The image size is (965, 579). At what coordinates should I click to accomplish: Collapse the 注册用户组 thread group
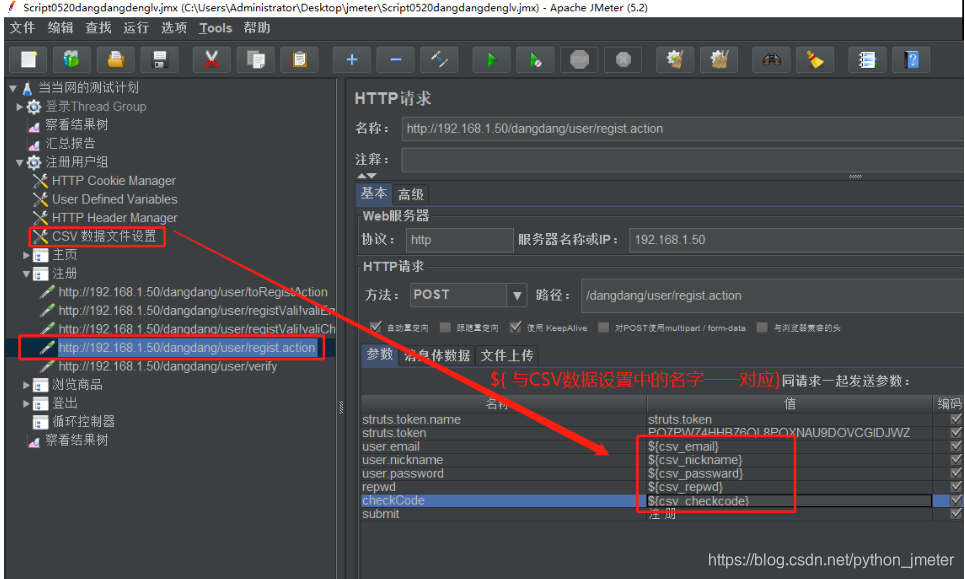click(x=19, y=162)
